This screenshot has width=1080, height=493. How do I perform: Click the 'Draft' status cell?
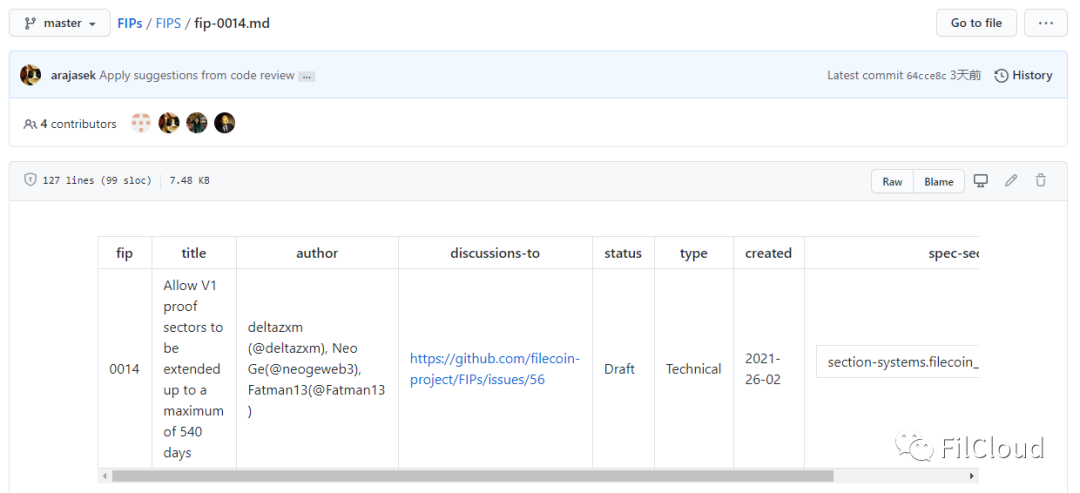coord(623,369)
